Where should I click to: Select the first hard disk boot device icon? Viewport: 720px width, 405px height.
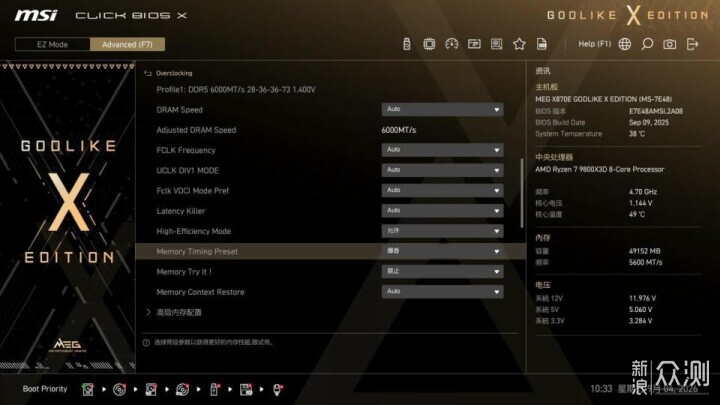[x=87, y=389]
